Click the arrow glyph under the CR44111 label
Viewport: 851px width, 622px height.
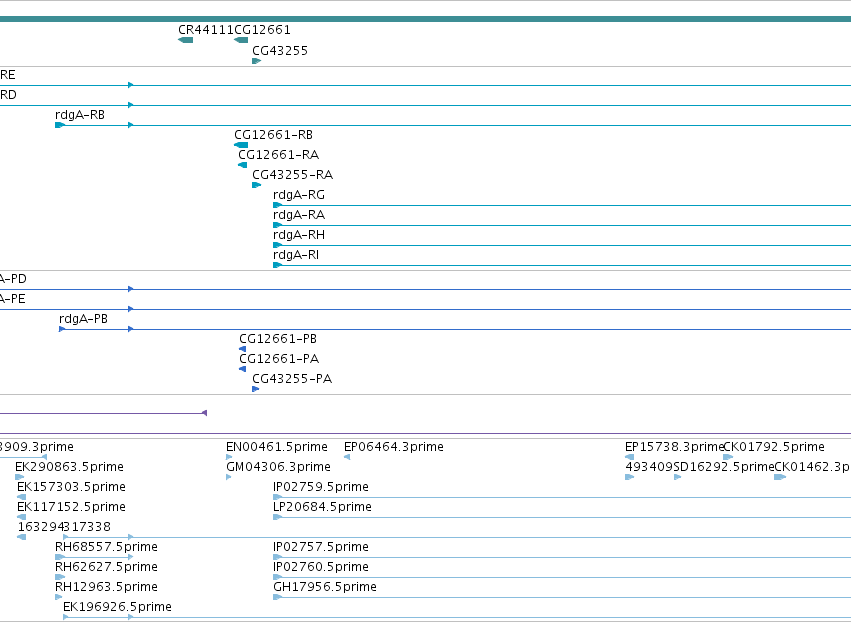[186, 40]
